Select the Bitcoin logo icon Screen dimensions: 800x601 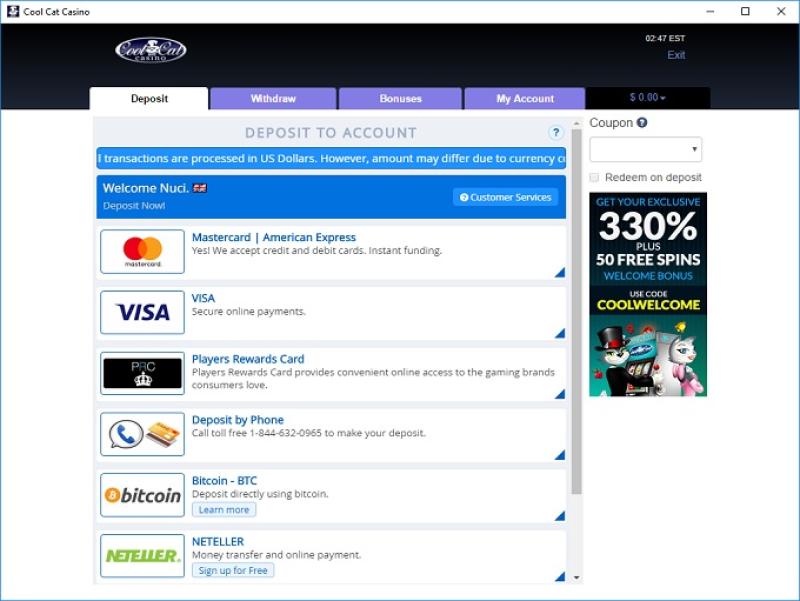[142, 495]
